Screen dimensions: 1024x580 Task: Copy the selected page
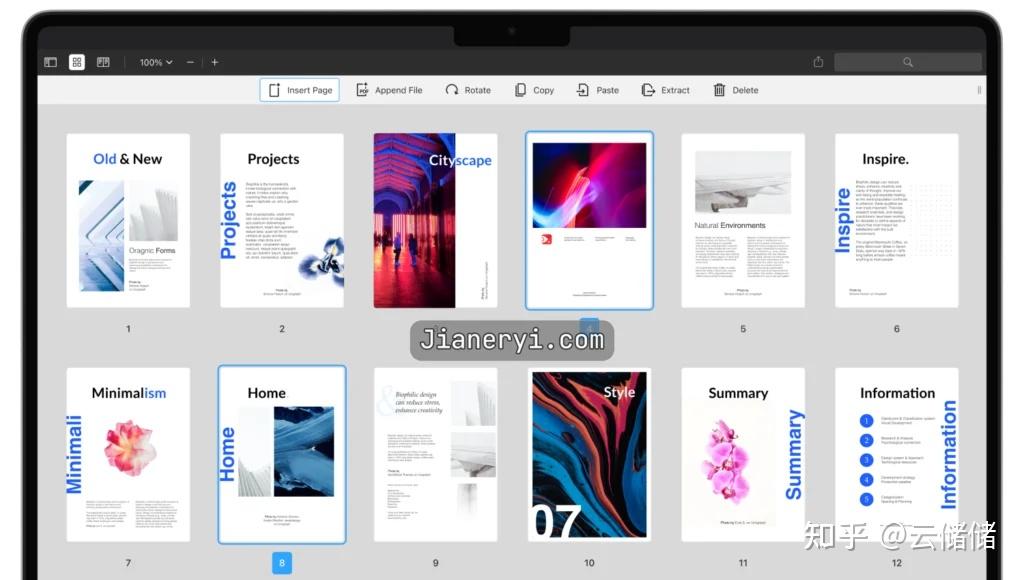coord(534,90)
